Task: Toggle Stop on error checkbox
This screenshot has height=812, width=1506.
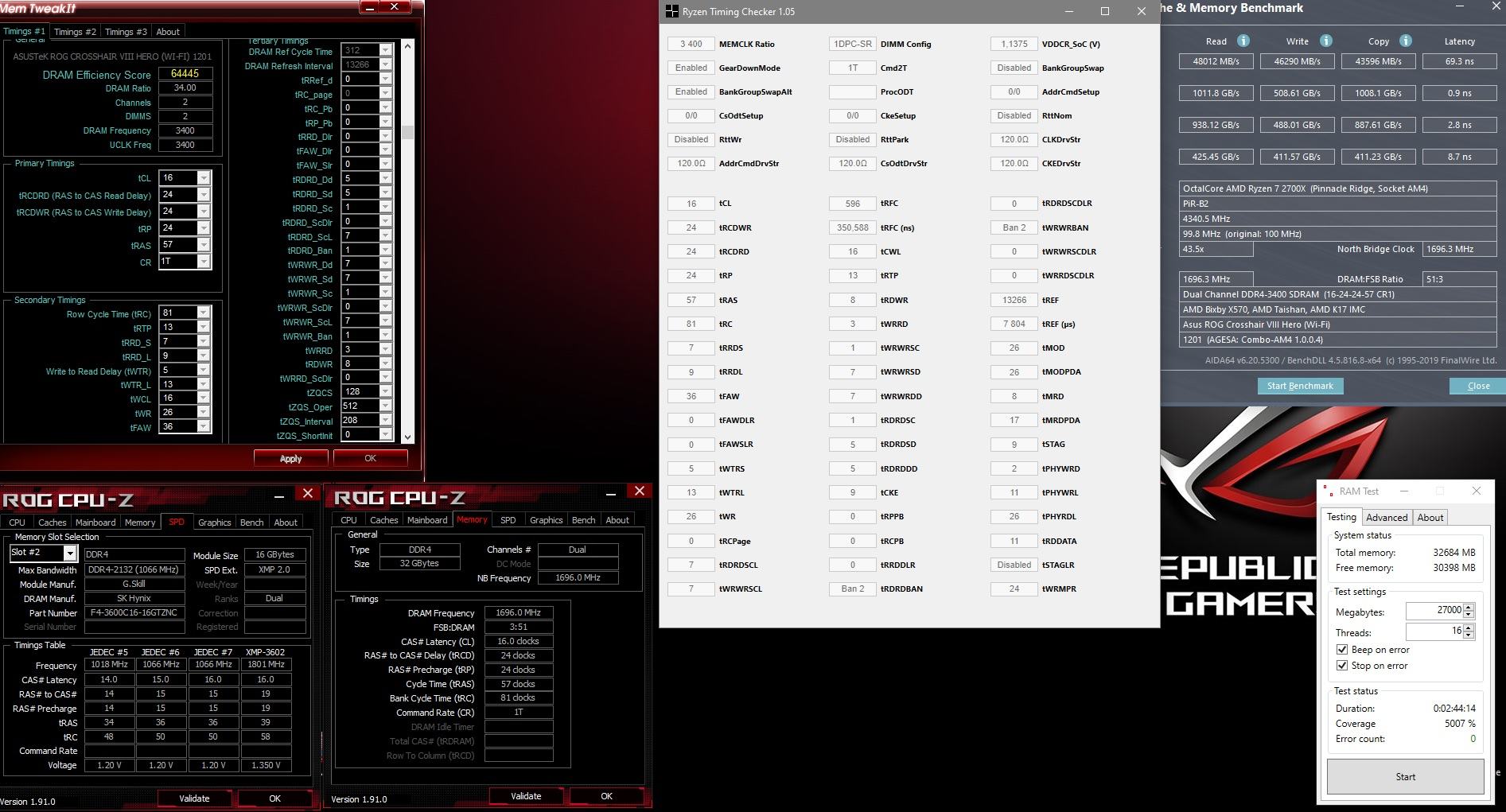Action: tap(1342, 666)
